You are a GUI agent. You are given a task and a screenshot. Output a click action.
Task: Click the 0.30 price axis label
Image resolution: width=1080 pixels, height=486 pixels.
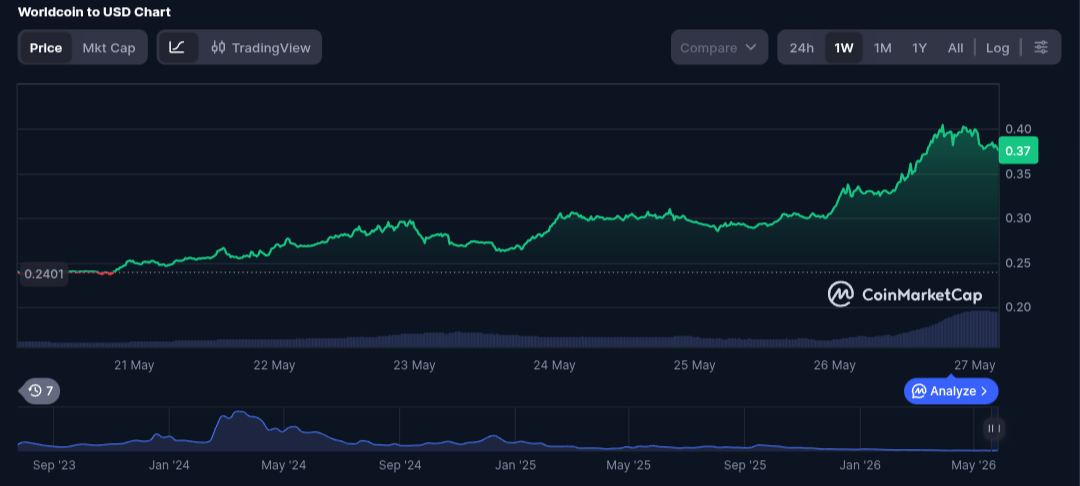pyautogui.click(x=1018, y=218)
